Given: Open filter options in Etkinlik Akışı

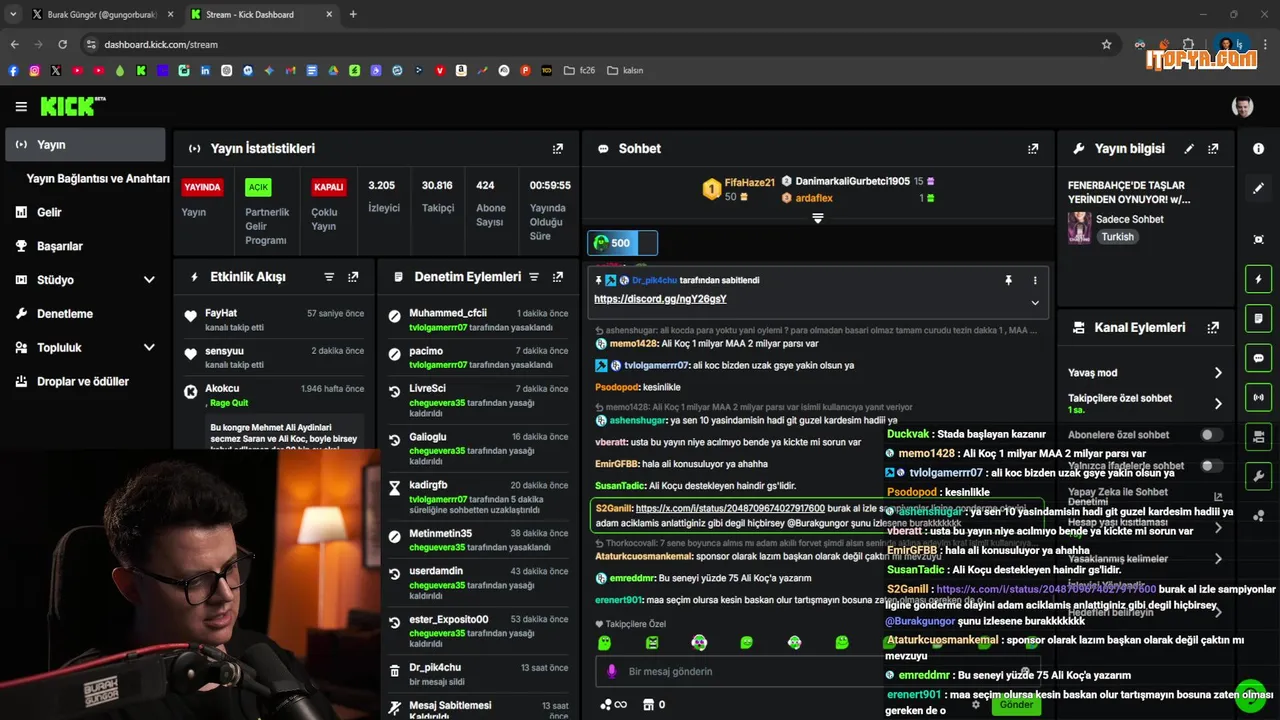Looking at the screenshot, I should [x=329, y=276].
